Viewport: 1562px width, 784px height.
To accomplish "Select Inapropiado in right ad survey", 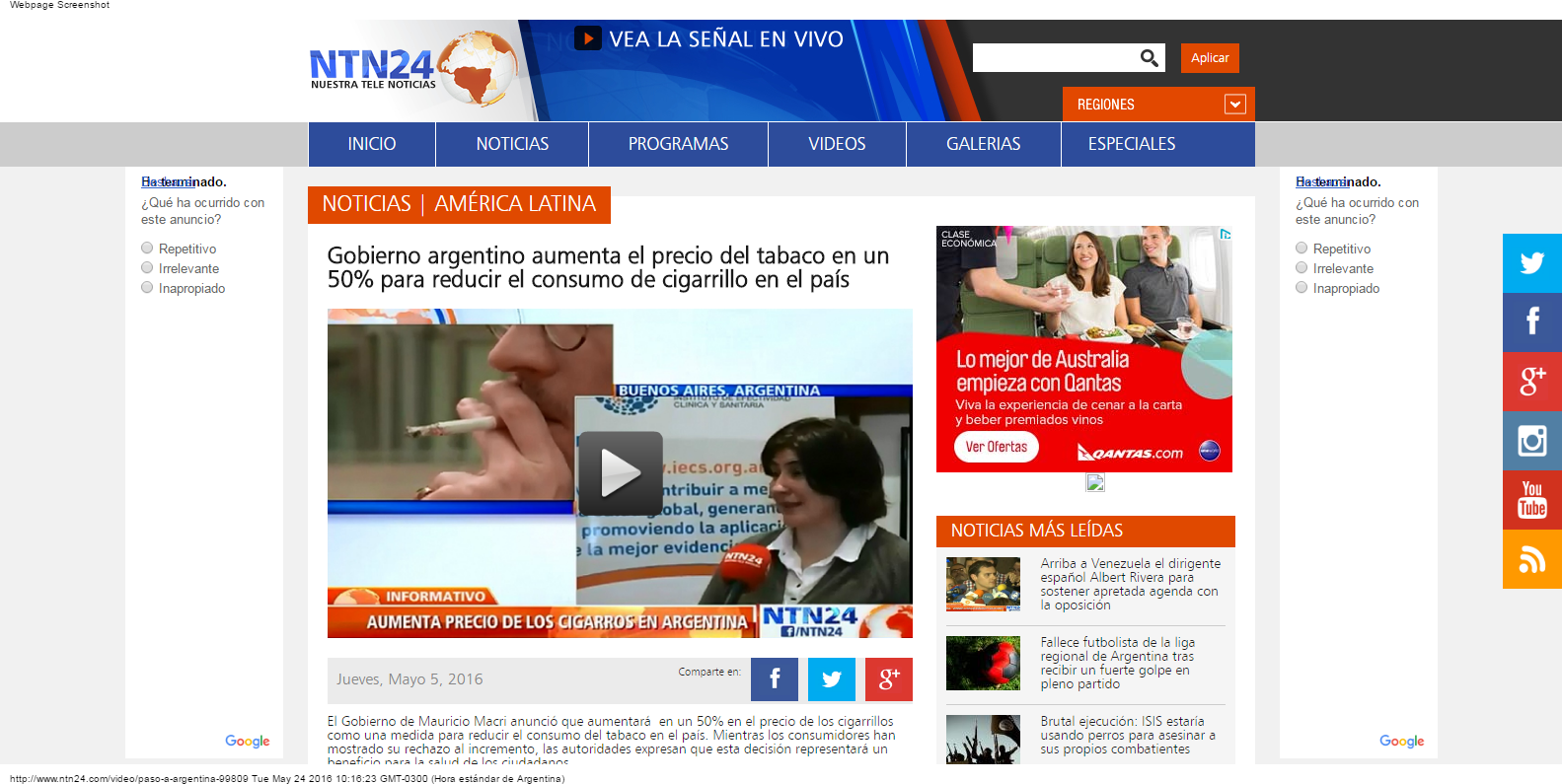I will coord(1302,288).
